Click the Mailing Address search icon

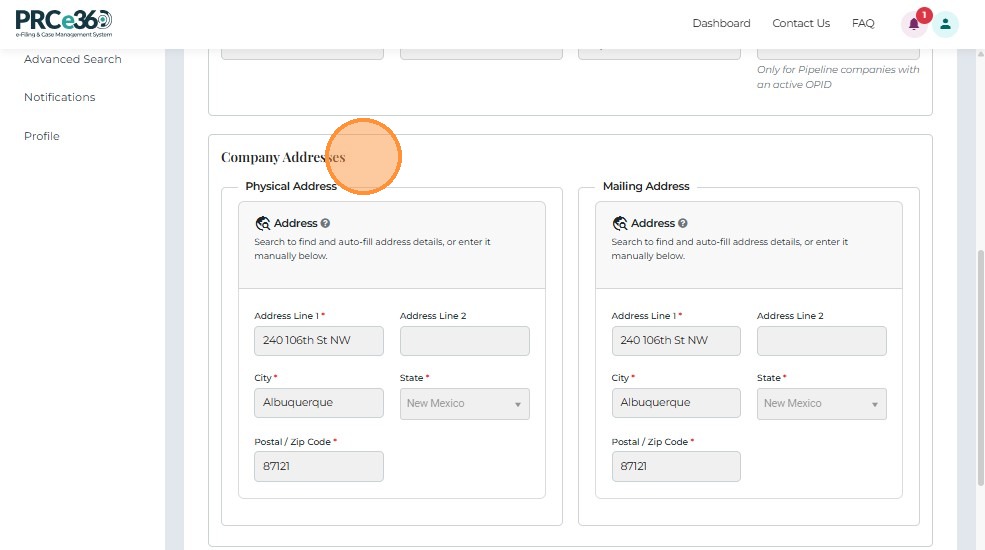[x=620, y=224]
